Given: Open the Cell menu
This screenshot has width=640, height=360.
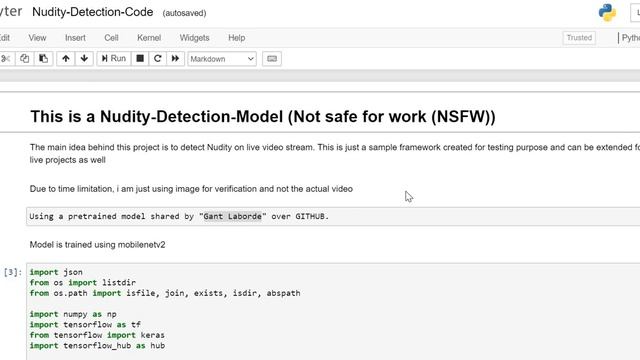Looking at the screenshot, I should 111,38.
